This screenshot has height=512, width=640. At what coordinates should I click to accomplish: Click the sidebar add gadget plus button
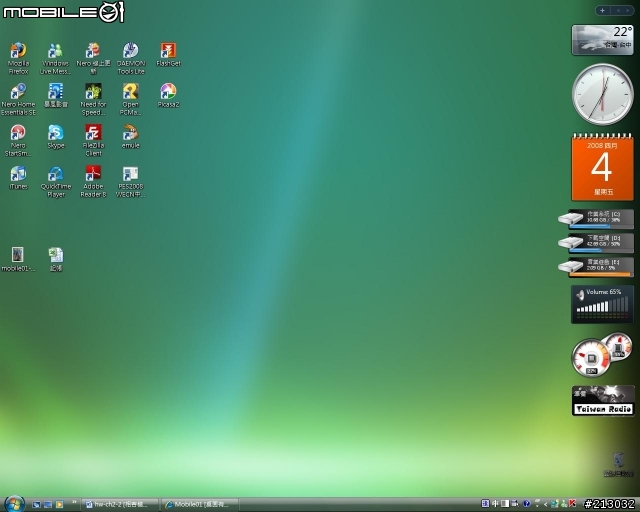pyautogui.click(x=602, y=11)
